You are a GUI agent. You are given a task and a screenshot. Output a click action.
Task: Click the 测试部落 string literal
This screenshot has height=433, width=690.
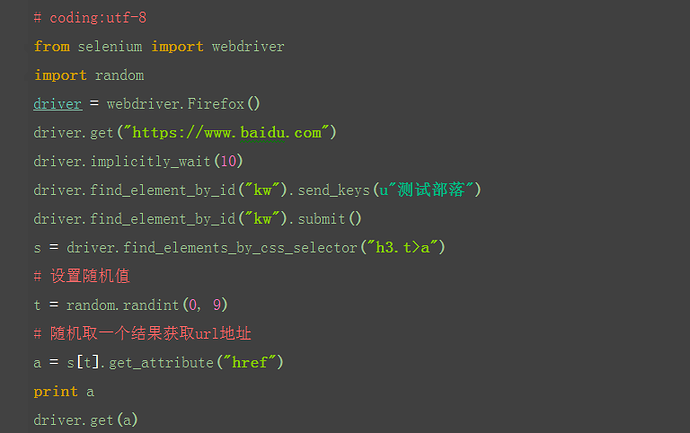point(426,190)
